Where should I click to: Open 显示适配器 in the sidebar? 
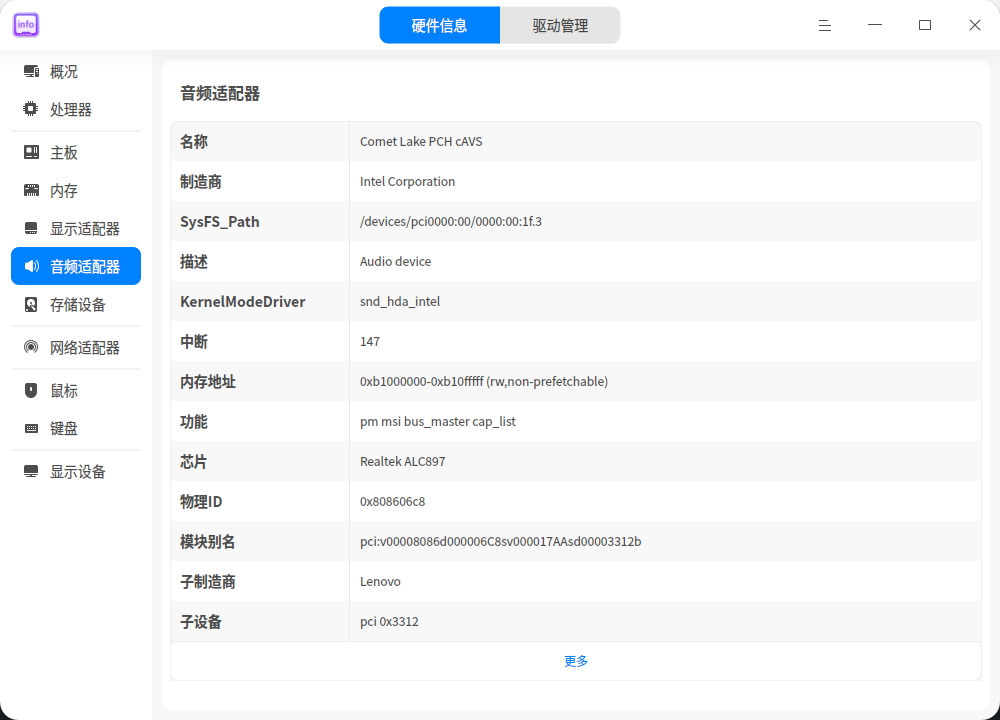(76, 228)
